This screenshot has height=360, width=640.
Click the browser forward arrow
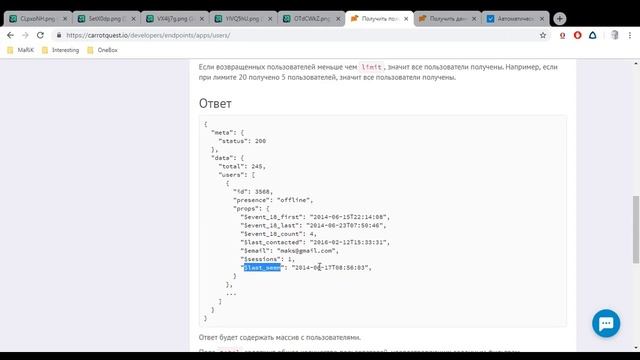point(25,36)
